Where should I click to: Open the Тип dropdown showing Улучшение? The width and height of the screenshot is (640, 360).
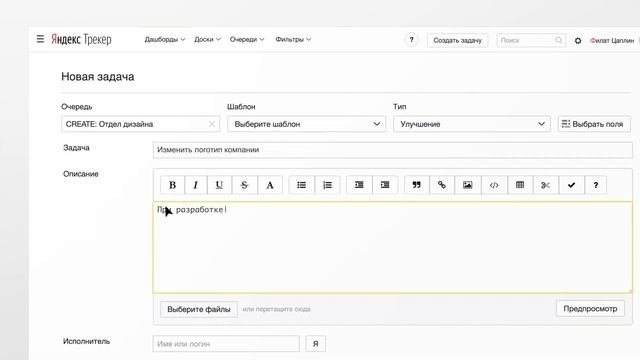pyautogui.click(x=472, y=124)
